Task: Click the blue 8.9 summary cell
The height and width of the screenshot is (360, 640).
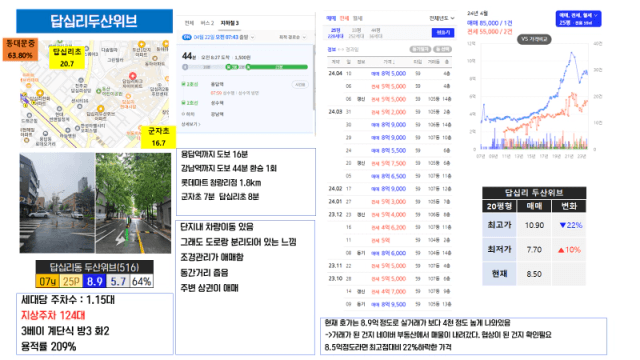Action: 94,281
